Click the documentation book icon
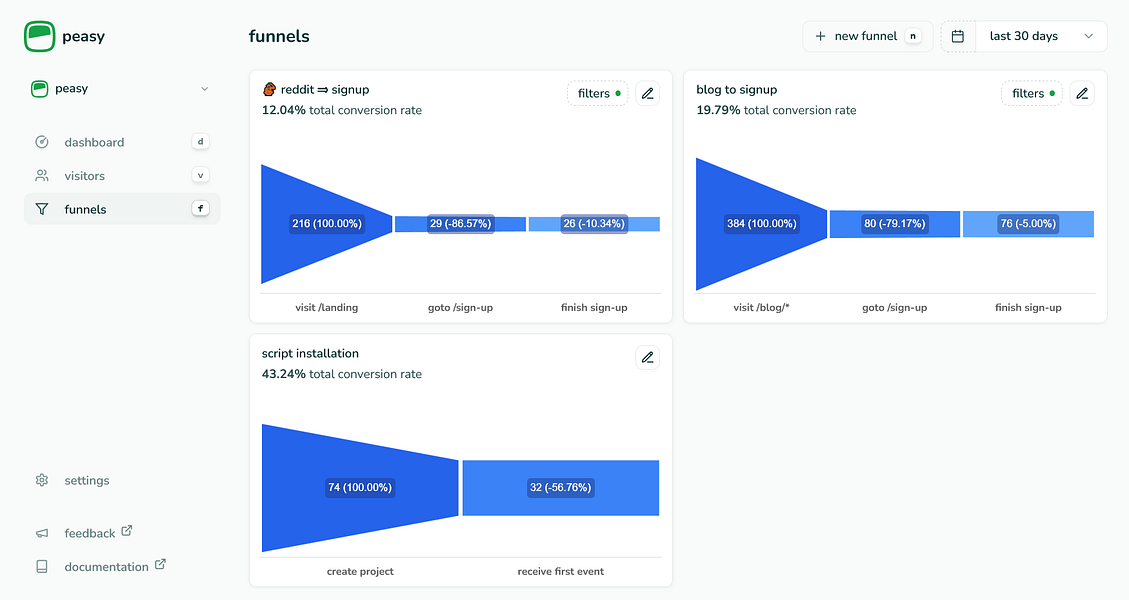 (42, 566)
